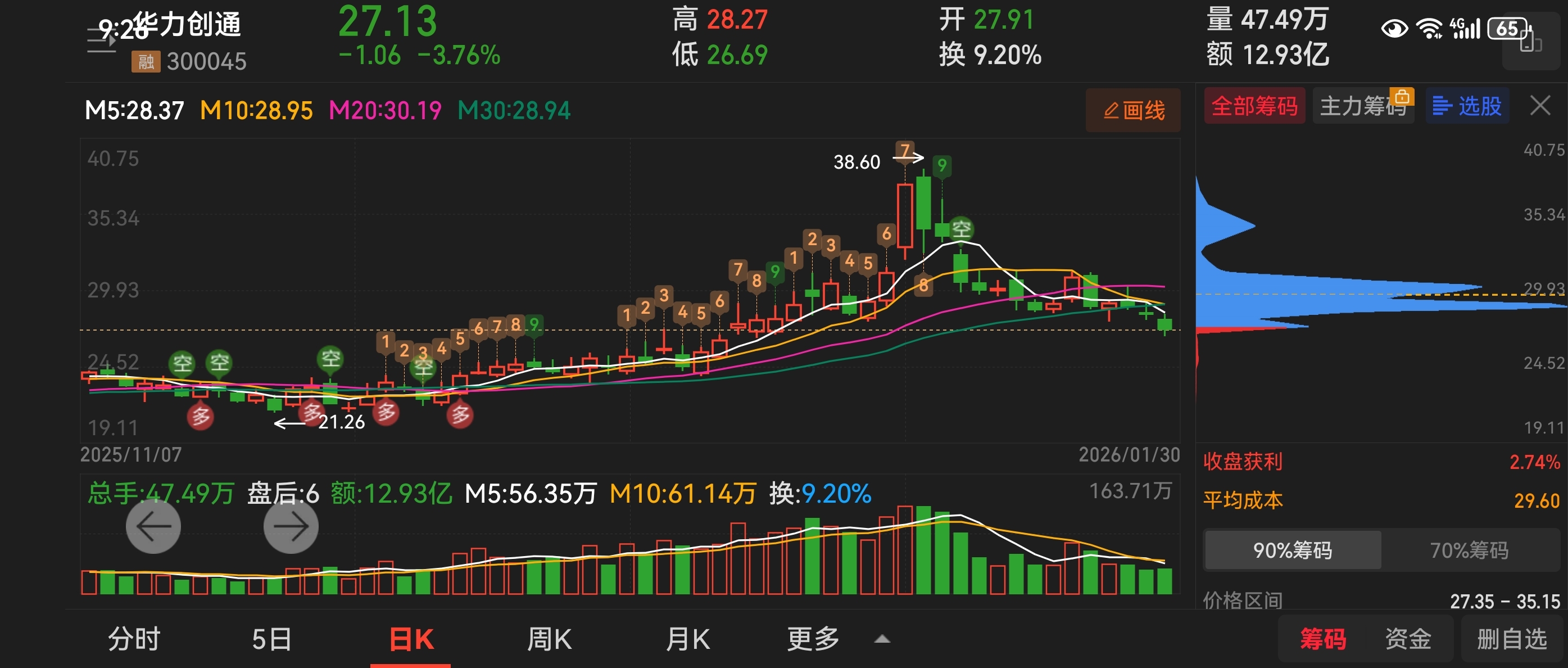
Task: Close the chip distribution panel with X
Action: (x=1540, y=106)
